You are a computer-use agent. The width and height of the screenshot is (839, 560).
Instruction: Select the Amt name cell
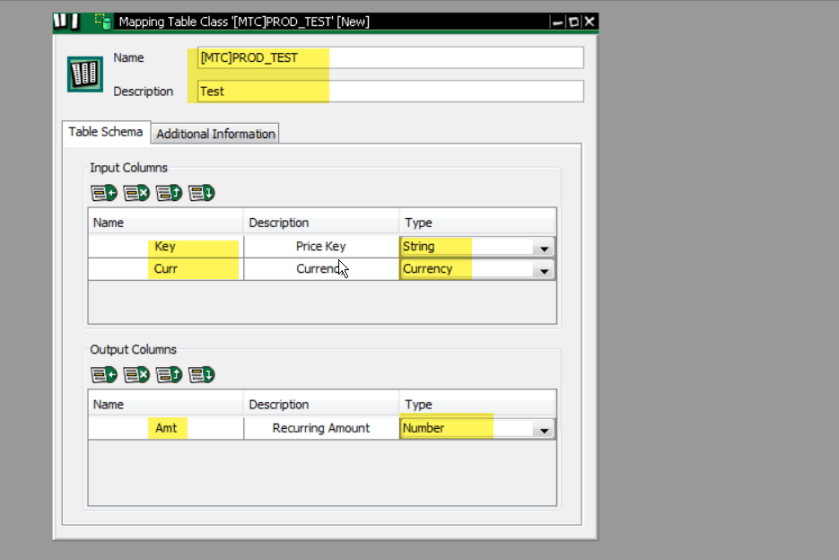[165, 428]
